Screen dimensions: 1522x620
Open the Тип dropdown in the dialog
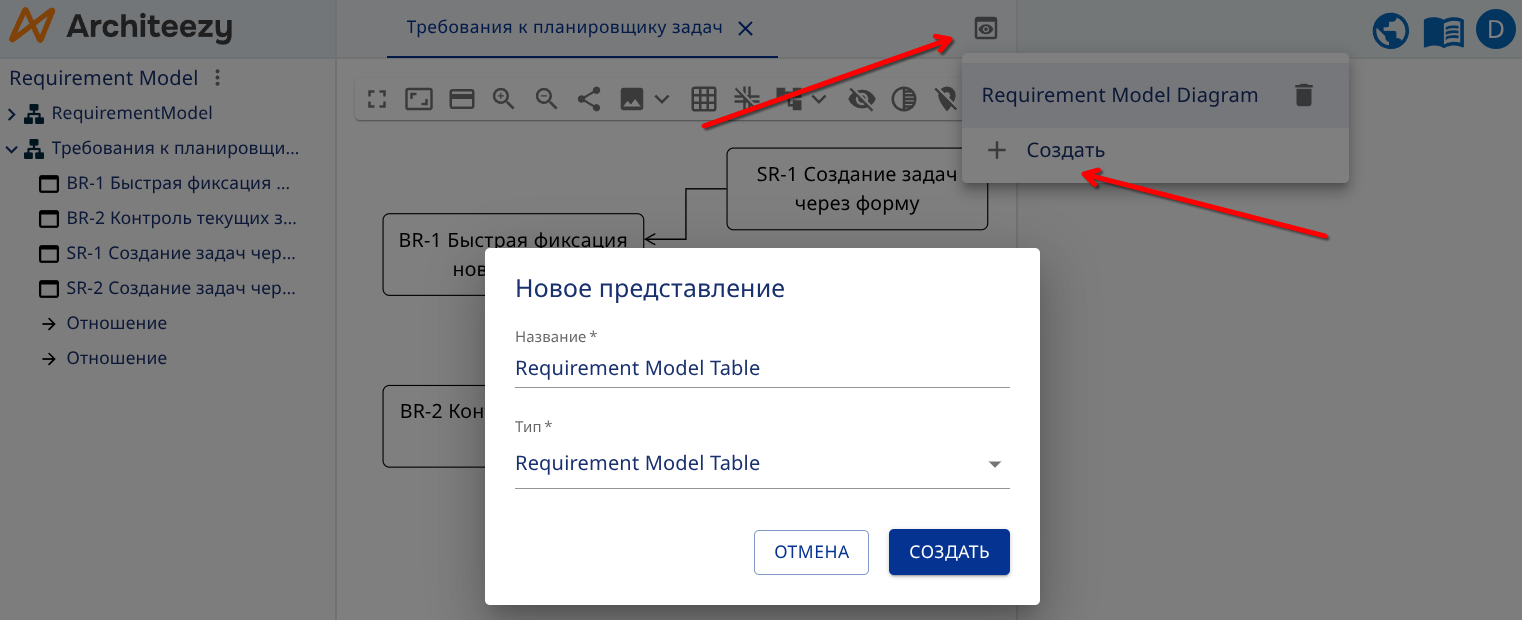(x=994, y=463)
